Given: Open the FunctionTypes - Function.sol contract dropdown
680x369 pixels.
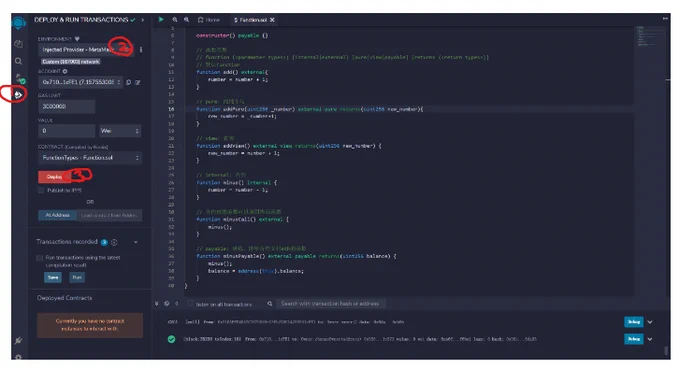Looking at the screenshot, I should [x=90, y=157].
